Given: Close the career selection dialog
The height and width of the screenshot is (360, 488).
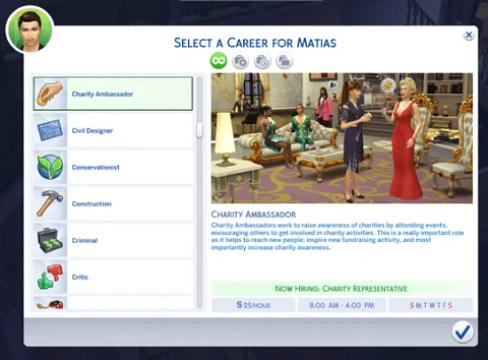Looking at the screenshot, I should 469,35.
